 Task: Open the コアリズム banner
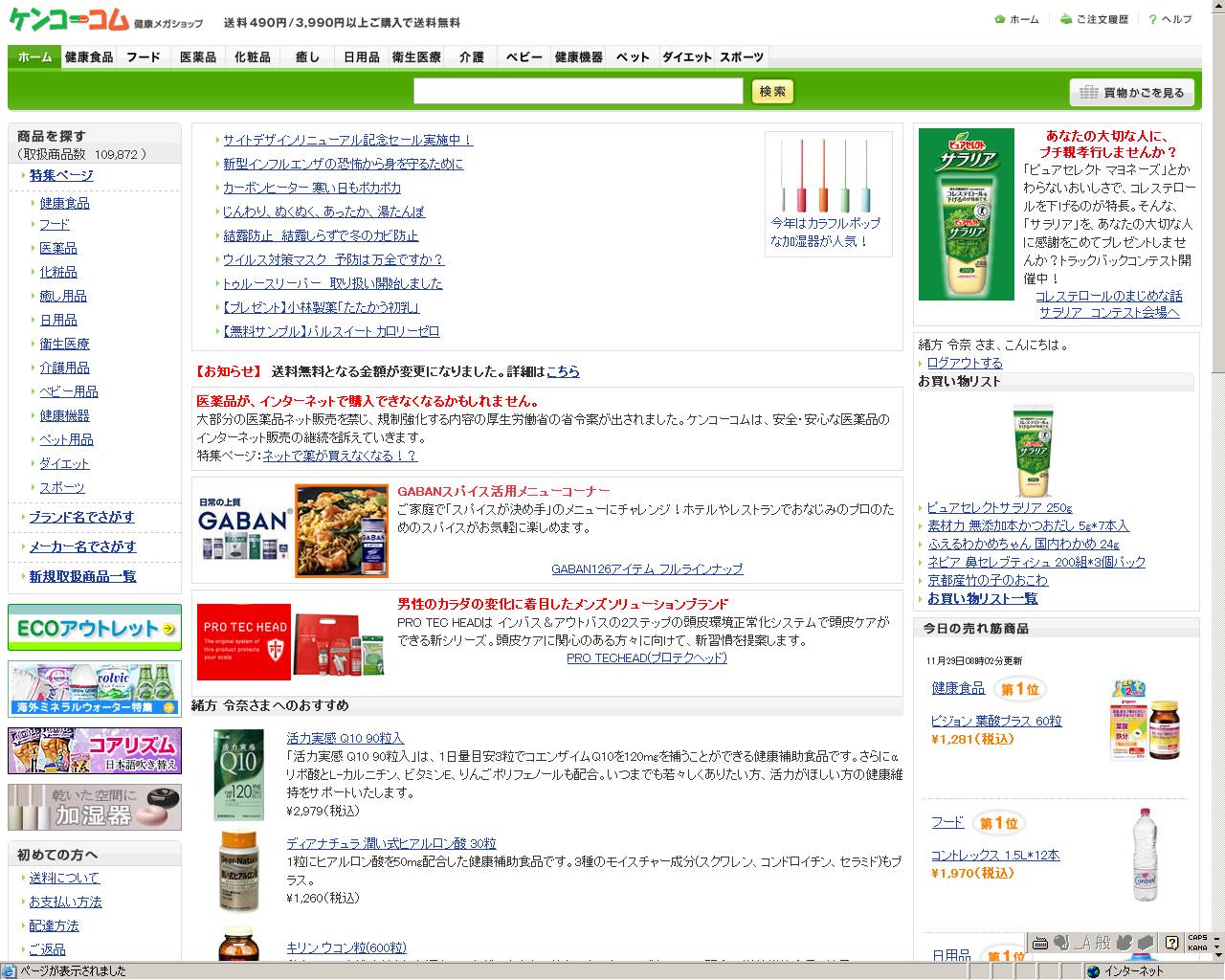coord(95,750)
